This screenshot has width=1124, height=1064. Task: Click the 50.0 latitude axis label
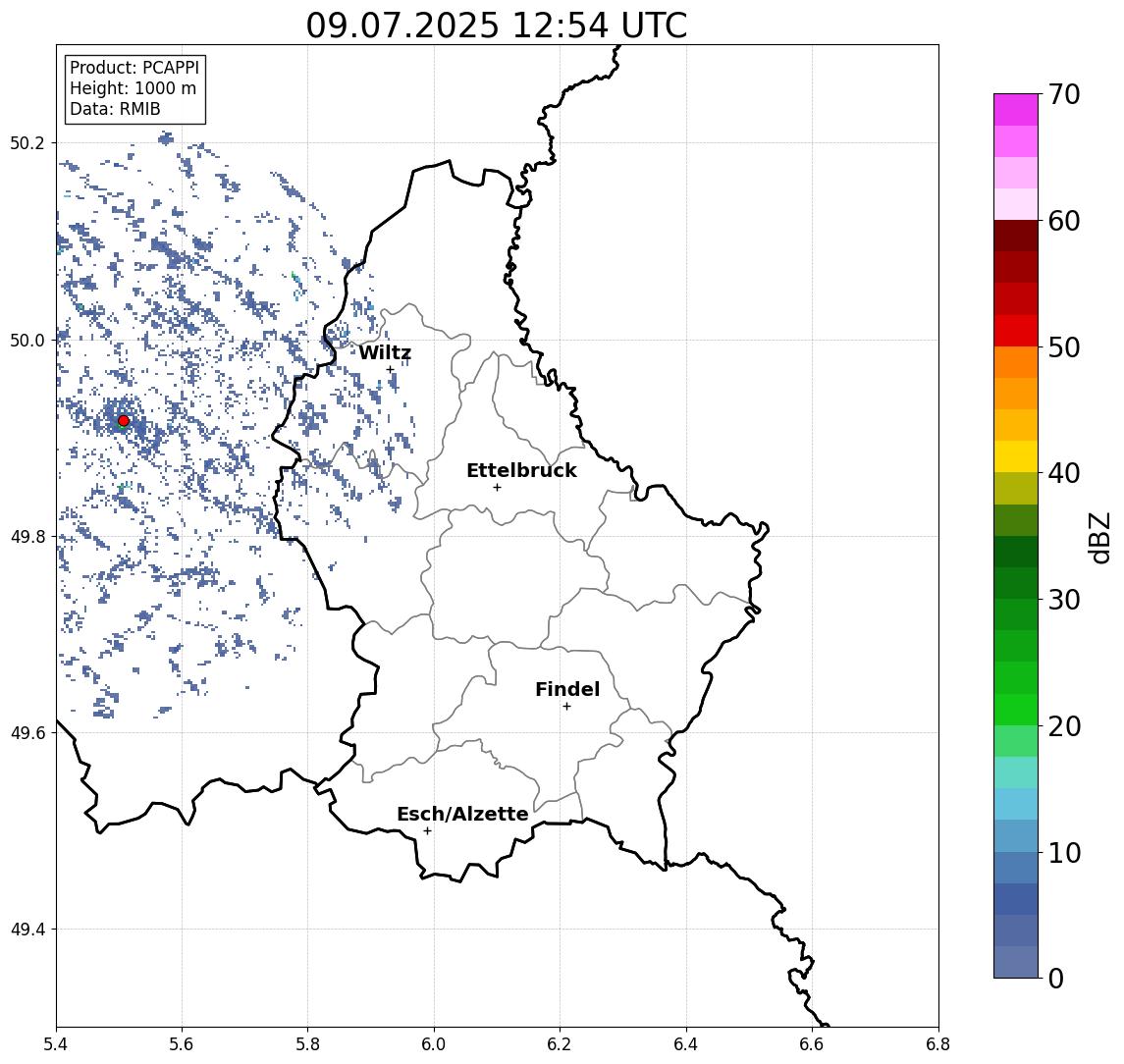point(27,340)
